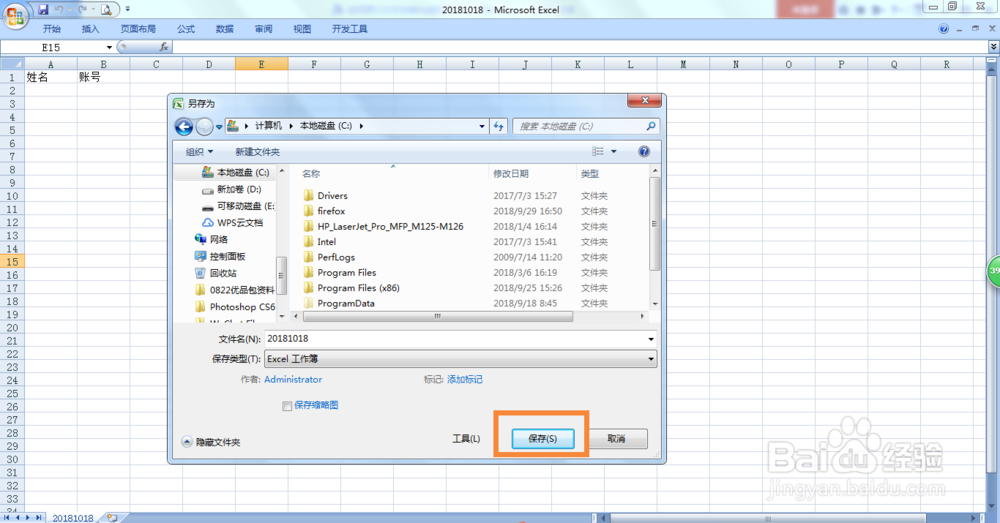This screenshot has height=523, width=1000.
Task: Click the dialog help question mark icon
Action: click(644, 151)
